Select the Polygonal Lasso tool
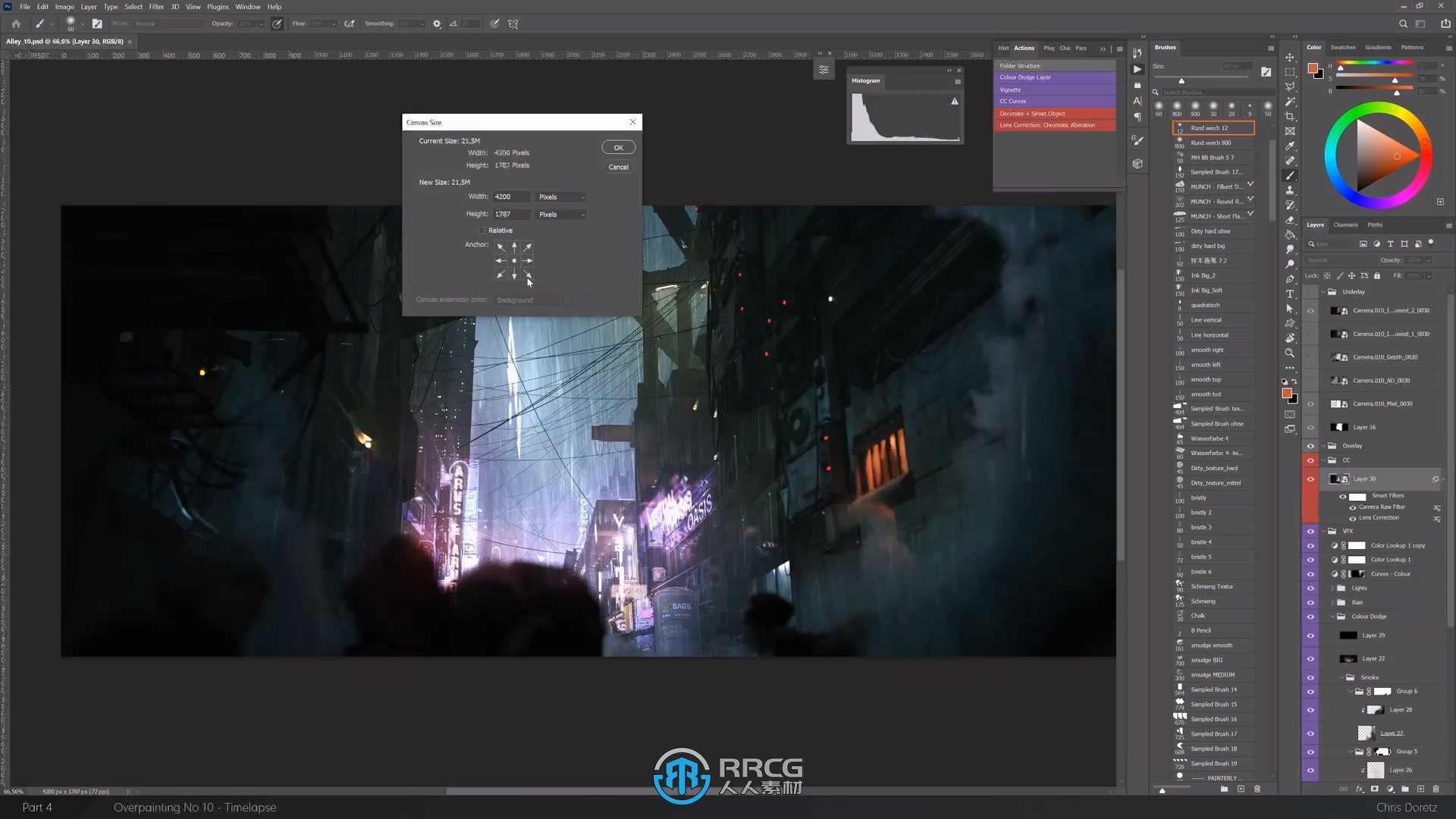 1289,87
